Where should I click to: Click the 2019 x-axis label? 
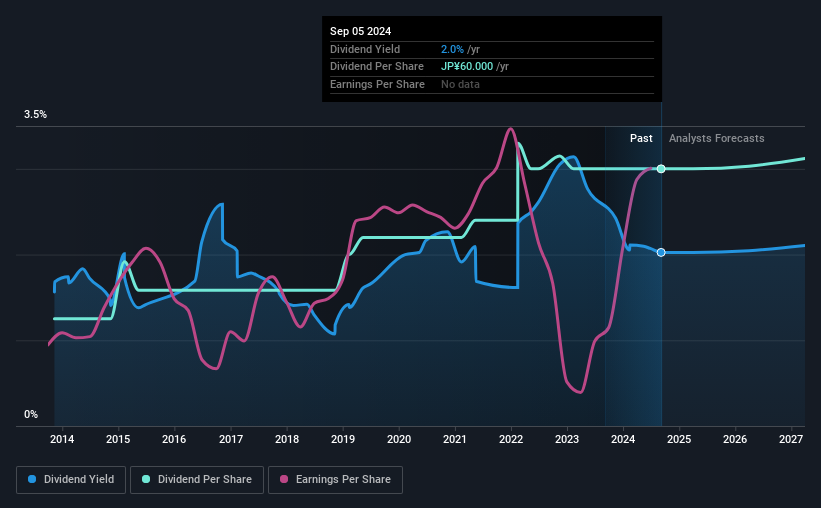pyautogui.click(x=343, y=439)
